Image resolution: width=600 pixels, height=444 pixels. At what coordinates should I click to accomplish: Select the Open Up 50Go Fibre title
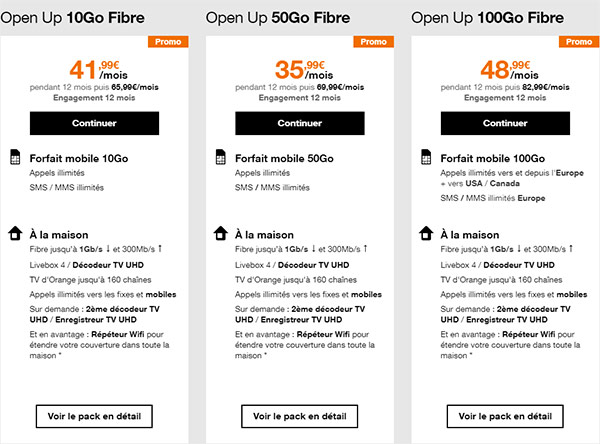click(x=276, y=17)
